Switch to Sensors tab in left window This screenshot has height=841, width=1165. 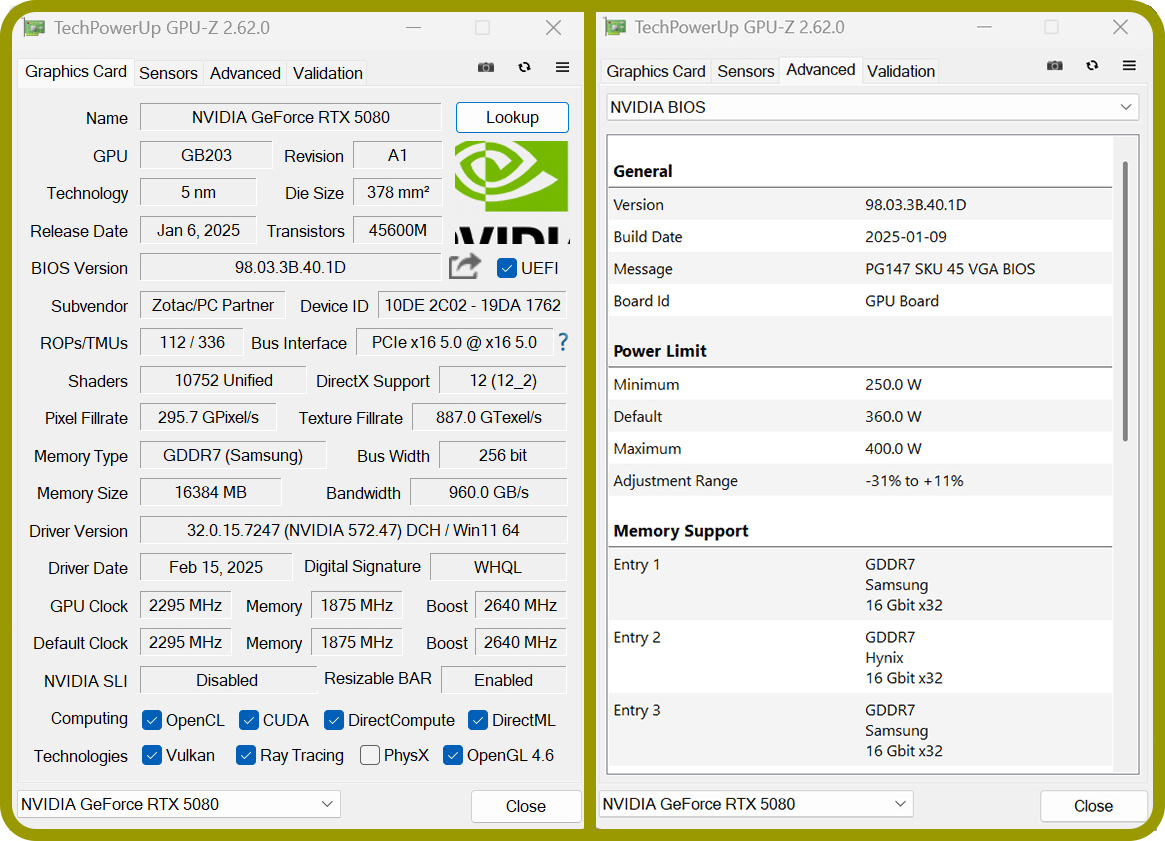[169, 73]
